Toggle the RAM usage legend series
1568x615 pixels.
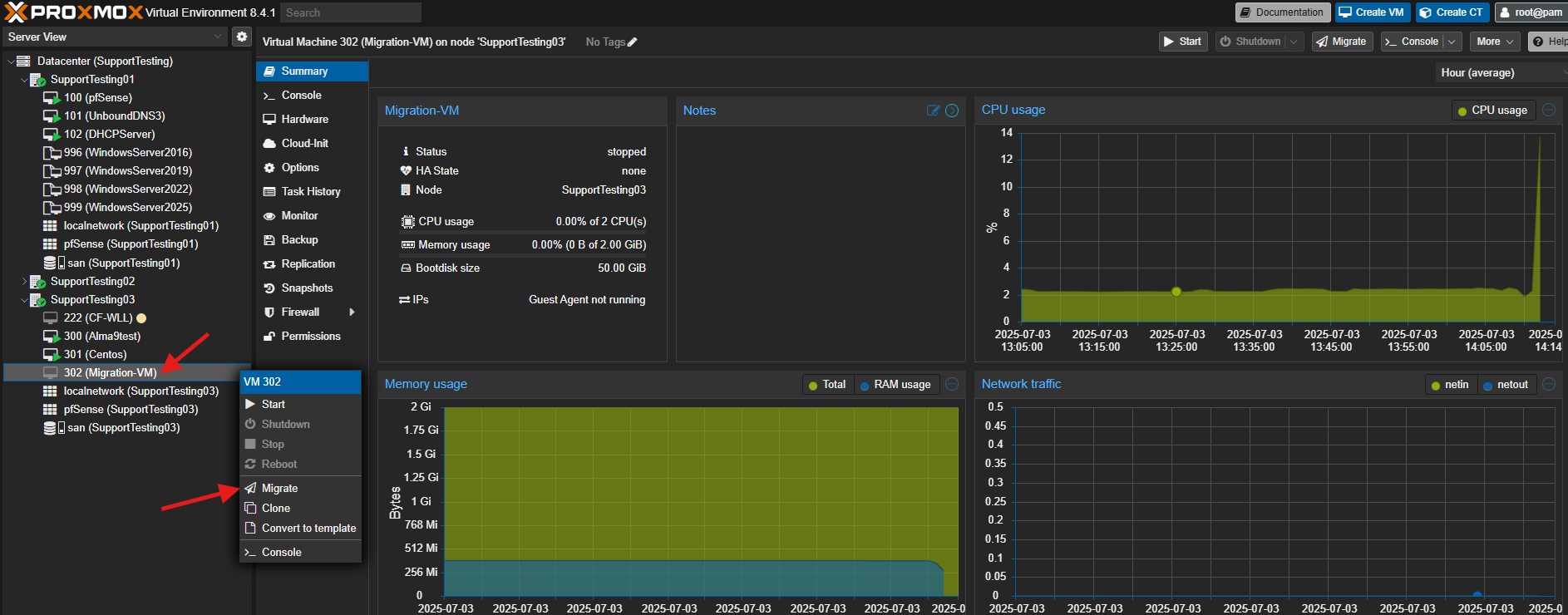(895, 385)
